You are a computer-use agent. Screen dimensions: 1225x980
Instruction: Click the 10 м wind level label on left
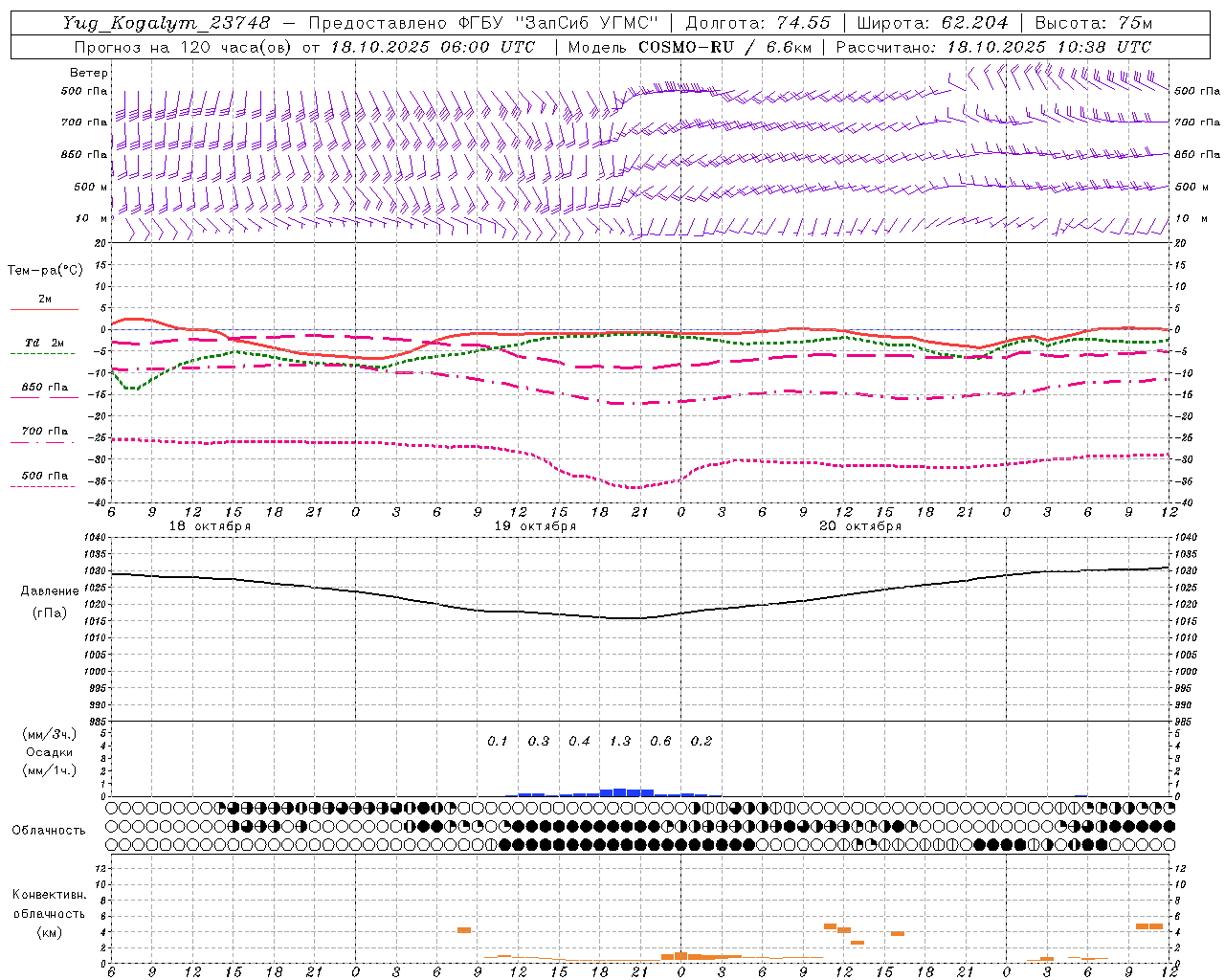(x=91, y=218)
